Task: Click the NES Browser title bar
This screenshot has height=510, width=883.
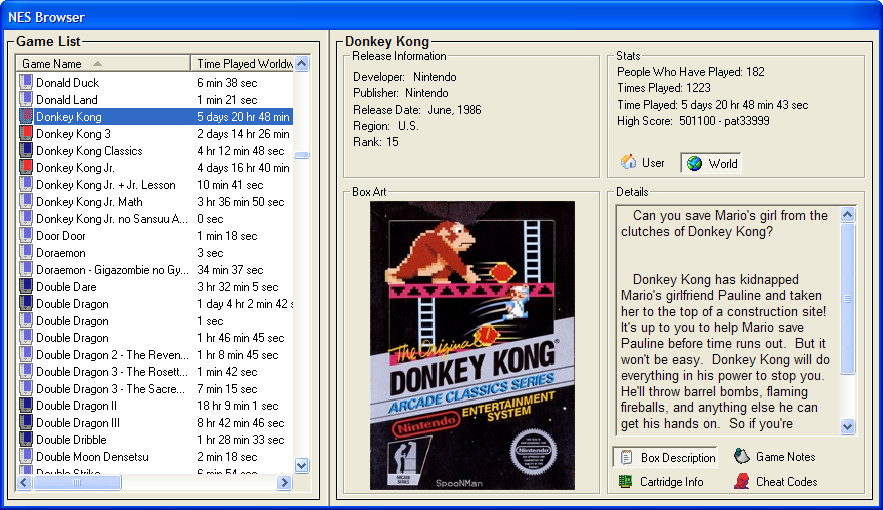Action: [442, 16]
